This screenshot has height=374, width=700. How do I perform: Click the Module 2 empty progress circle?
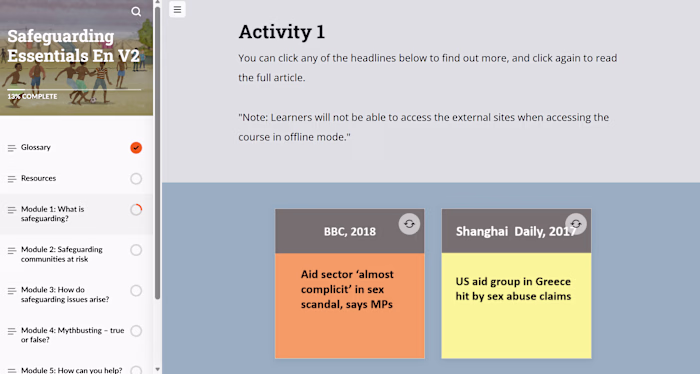pyautogui.click(x=136, y=250)
